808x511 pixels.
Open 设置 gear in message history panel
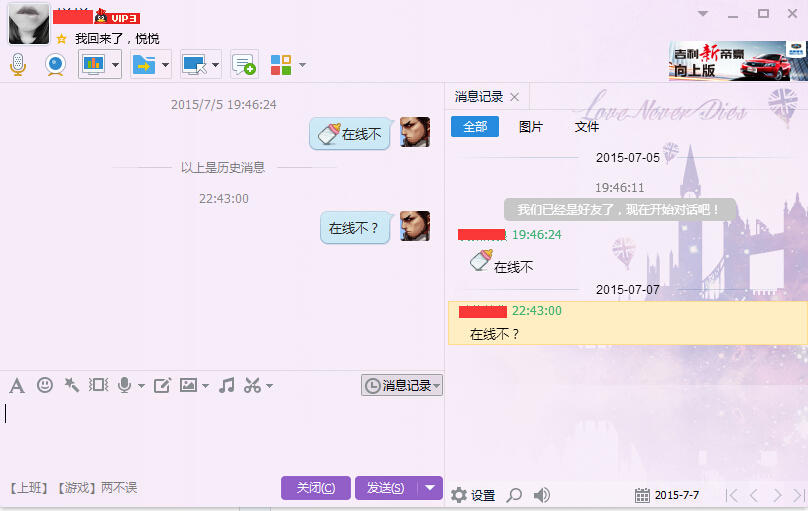(473, 495)
